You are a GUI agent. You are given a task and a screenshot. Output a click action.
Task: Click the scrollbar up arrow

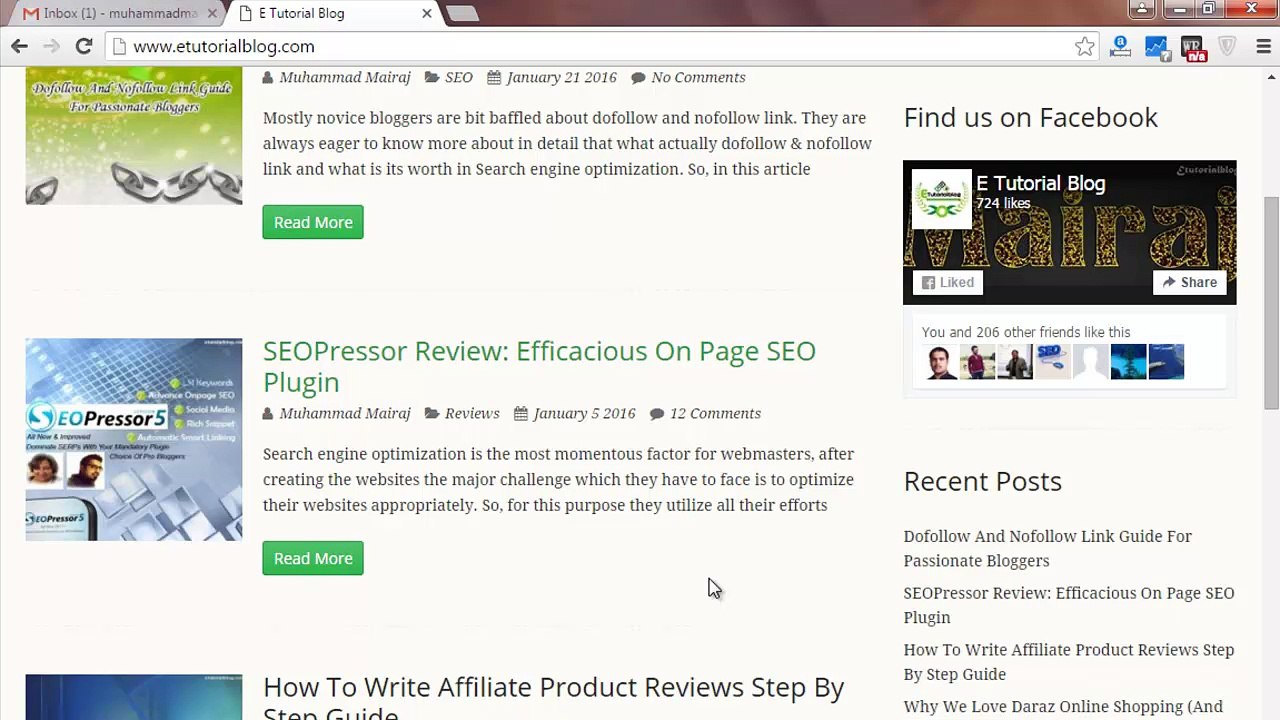coord(1271,75)
